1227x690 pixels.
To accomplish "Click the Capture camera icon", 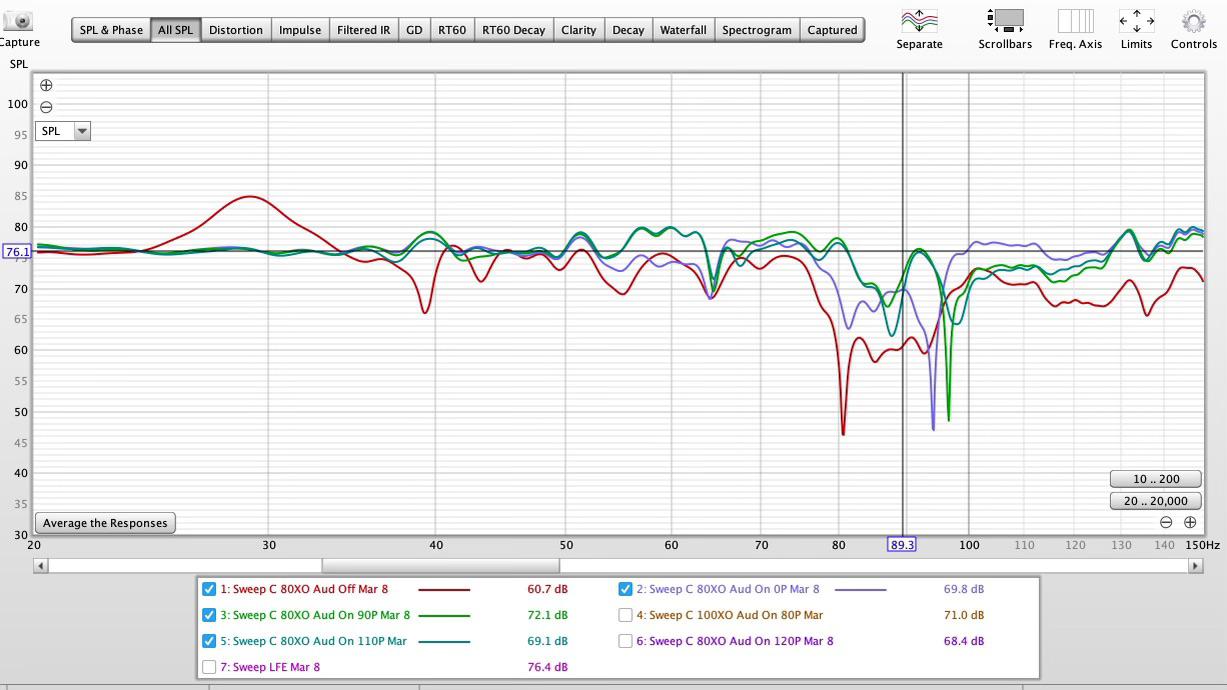I will pos(18,20).
